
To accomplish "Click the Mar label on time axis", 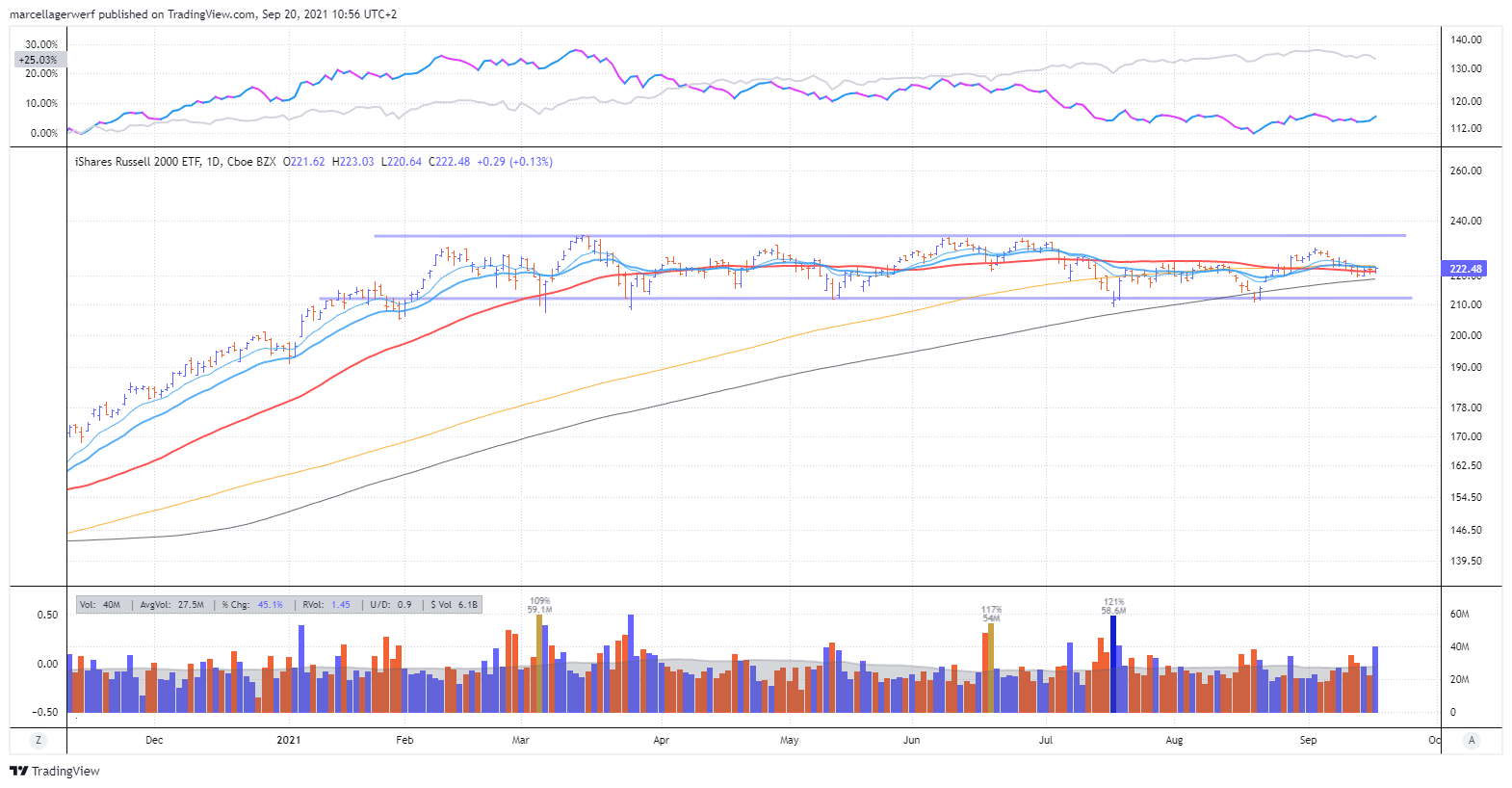I will click(521, 740).
